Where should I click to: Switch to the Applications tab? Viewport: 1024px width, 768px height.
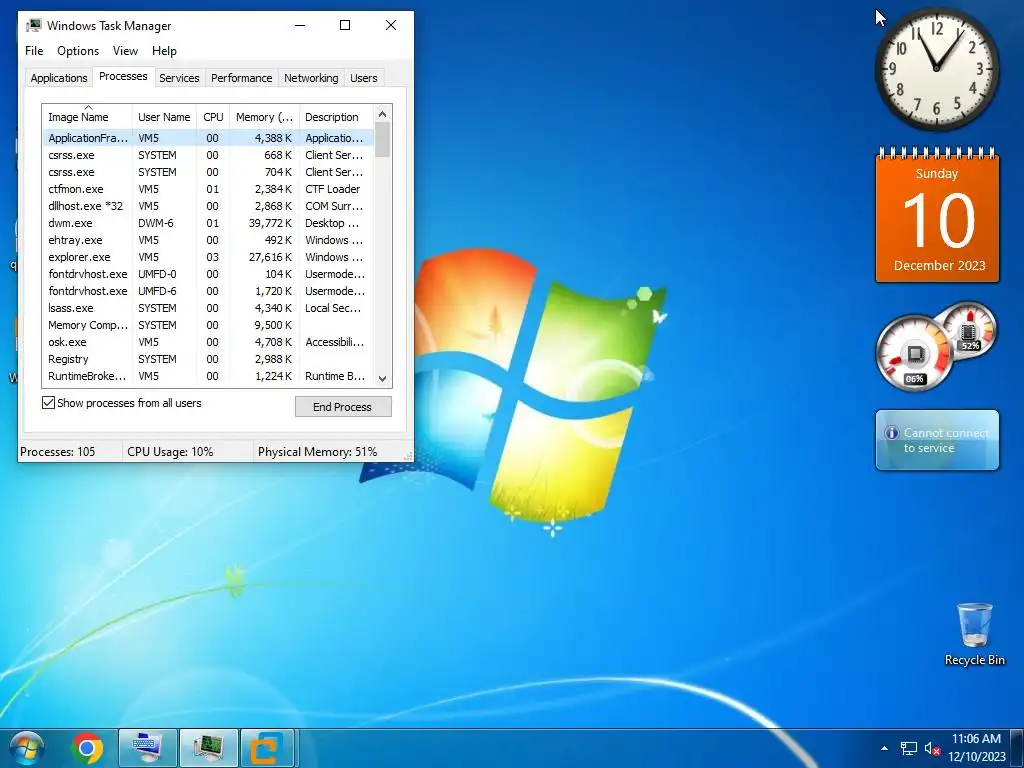pyautogui.click(x=59, y=78)
